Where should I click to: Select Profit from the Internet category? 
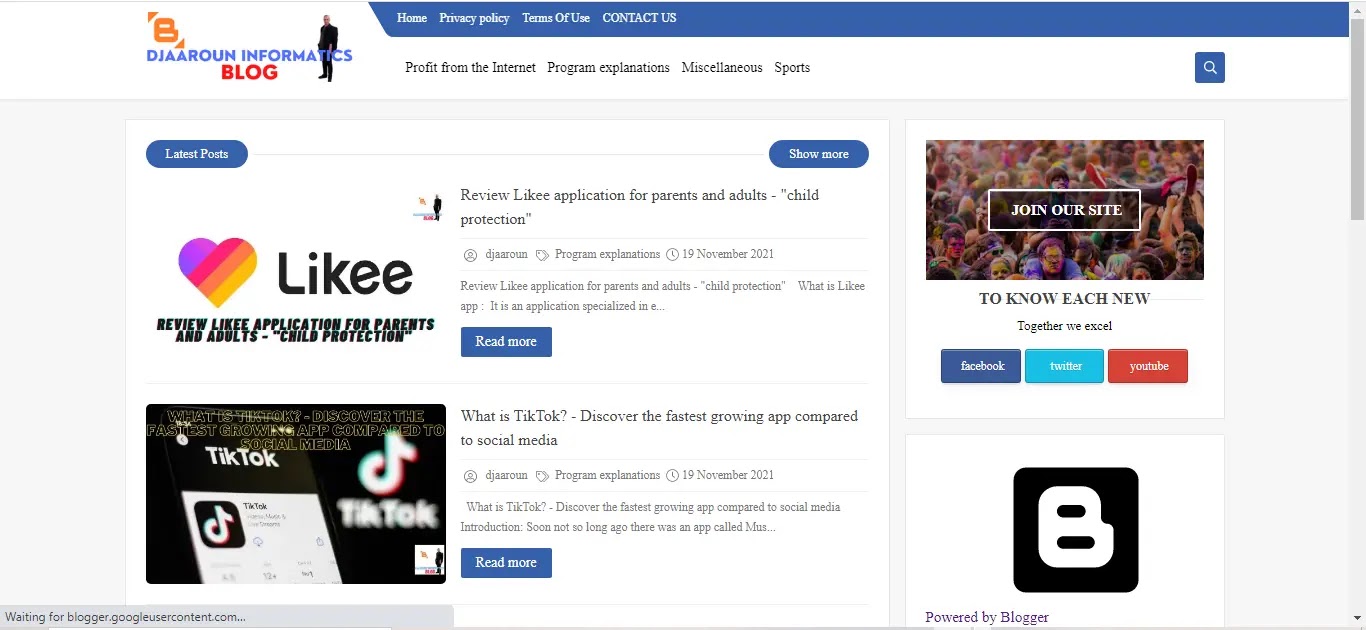(x=470, y=68)
